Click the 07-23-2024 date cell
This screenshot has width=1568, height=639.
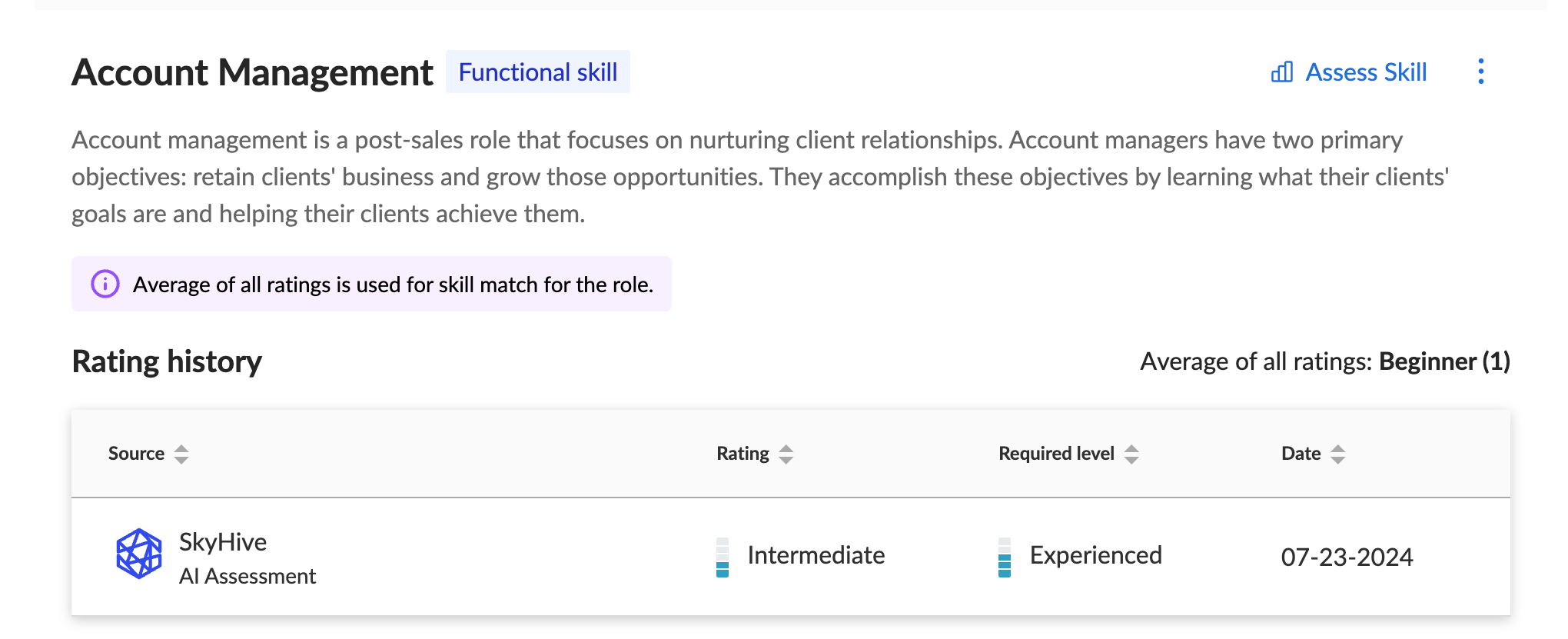pyautogui.click(x=1347, y=557)
